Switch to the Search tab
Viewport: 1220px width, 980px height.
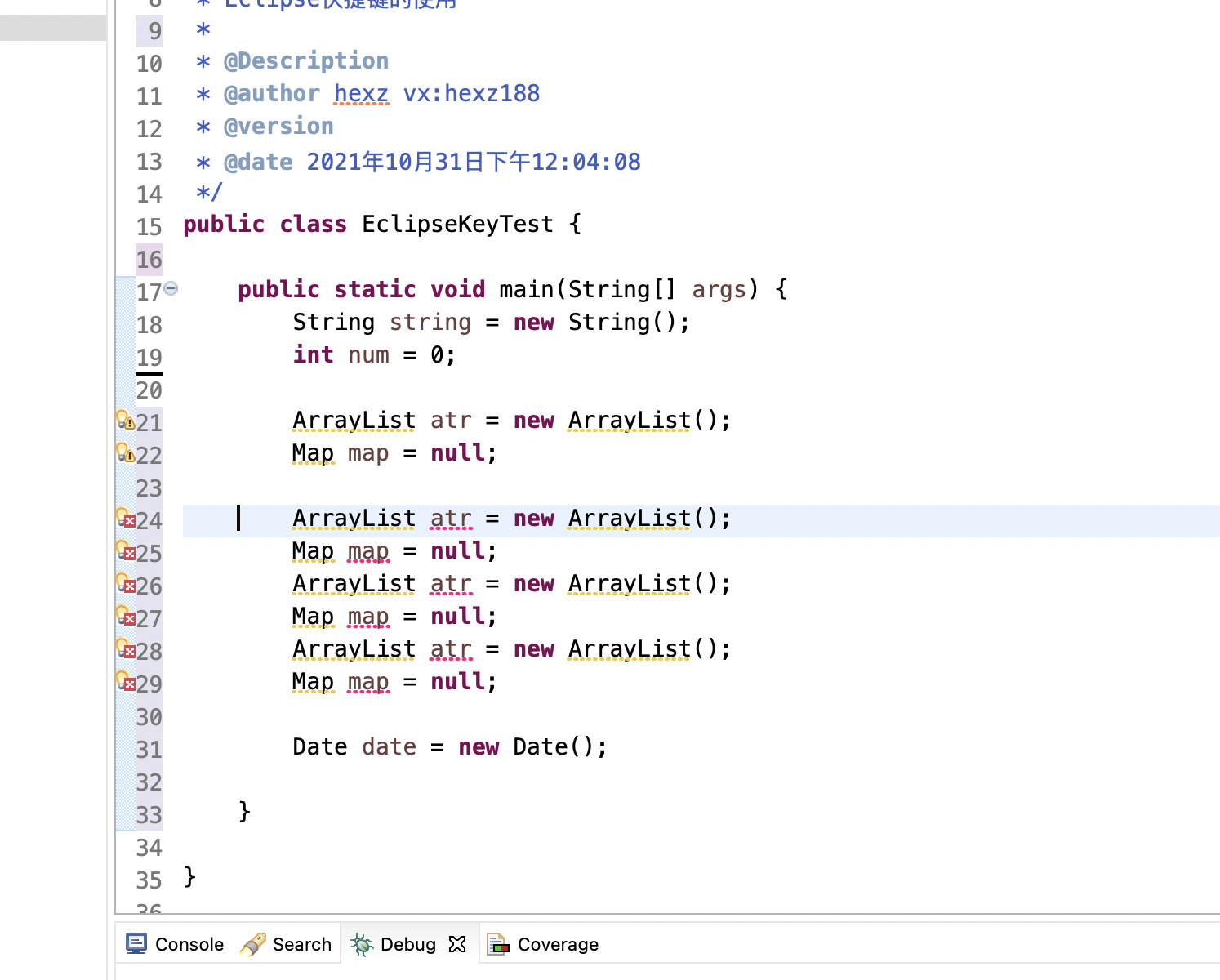point(287,944)
